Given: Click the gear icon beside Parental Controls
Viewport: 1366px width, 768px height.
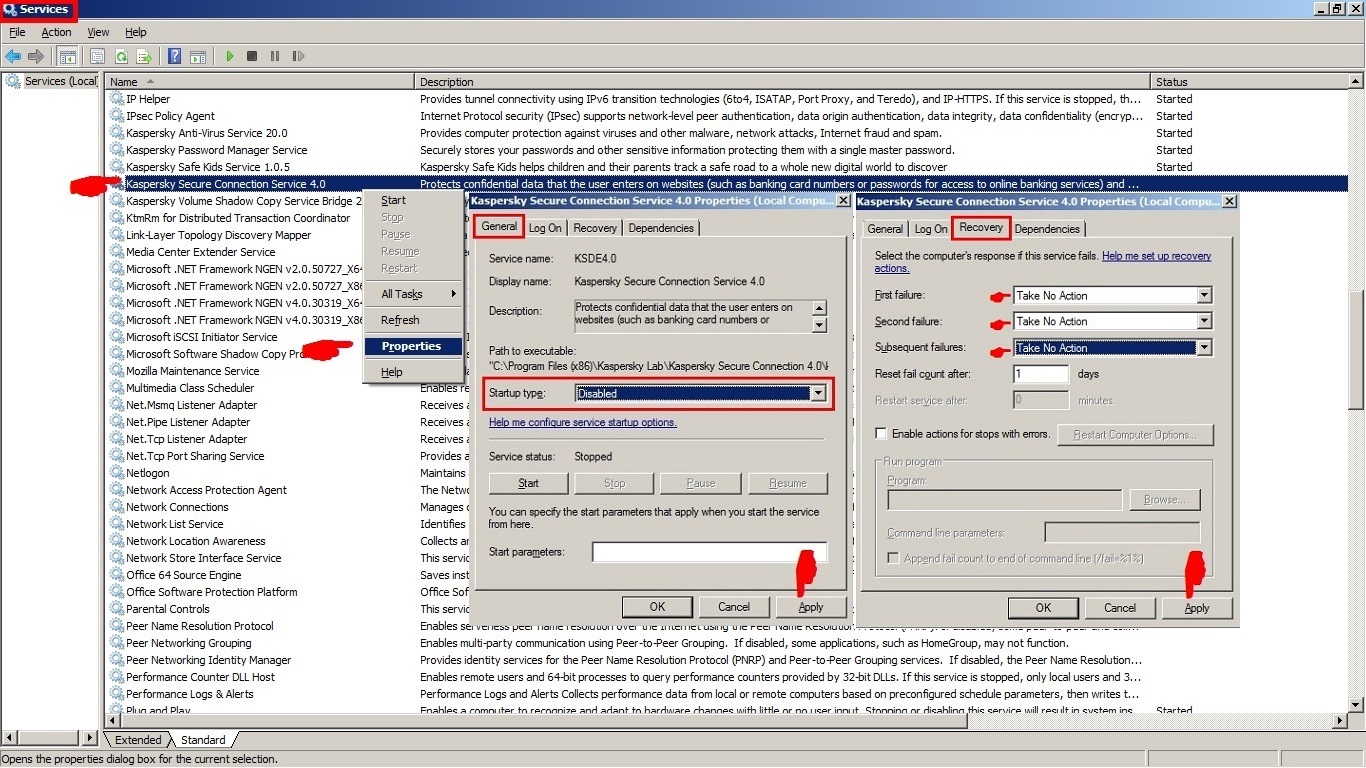Looking at the screenshot, I should pos(117,609).
